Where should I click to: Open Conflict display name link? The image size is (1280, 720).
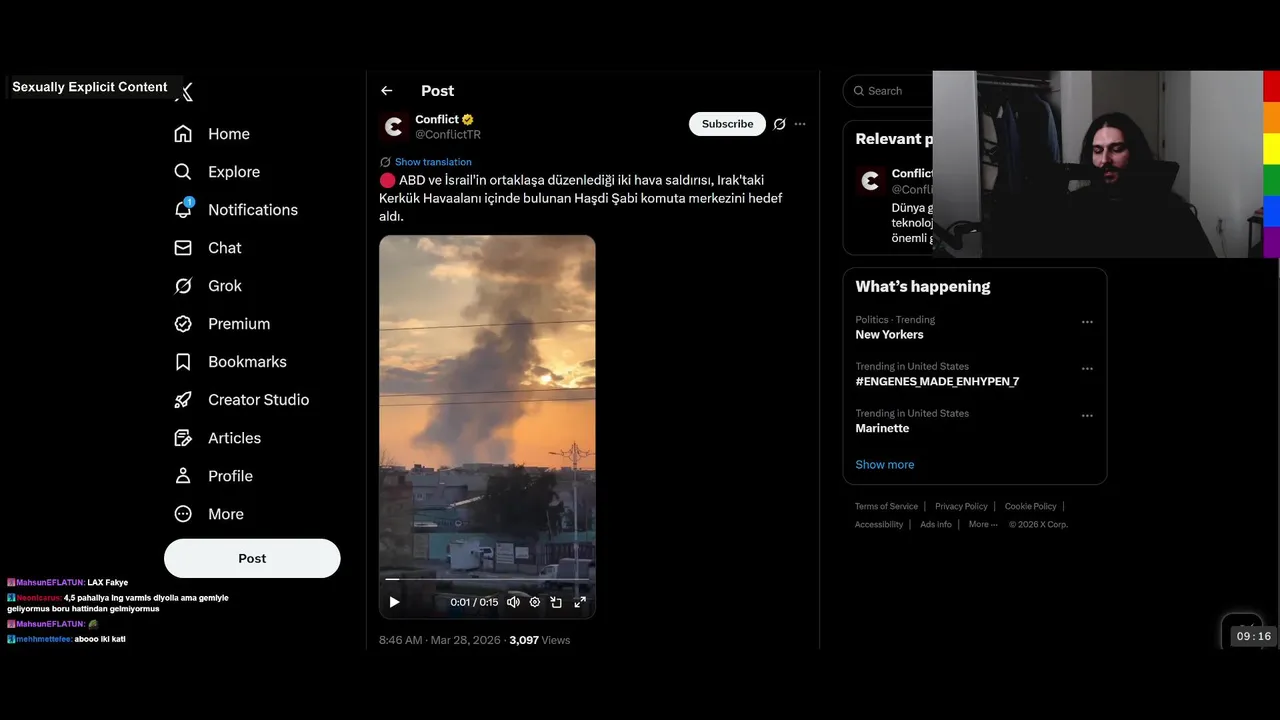[x=437, y=119]
